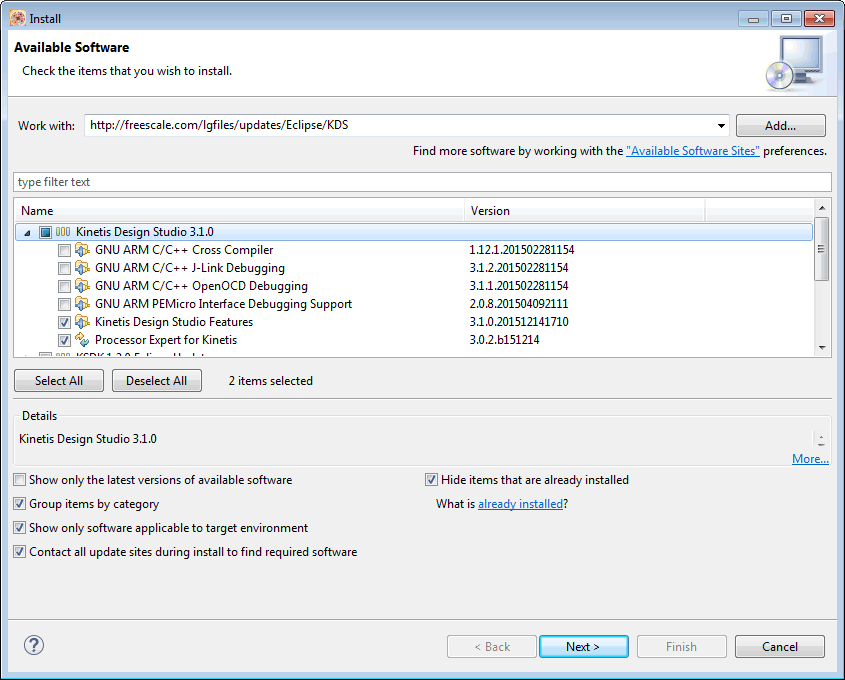Open the Available Software Sites preferences link
The image size is (845, 680).
692,151
